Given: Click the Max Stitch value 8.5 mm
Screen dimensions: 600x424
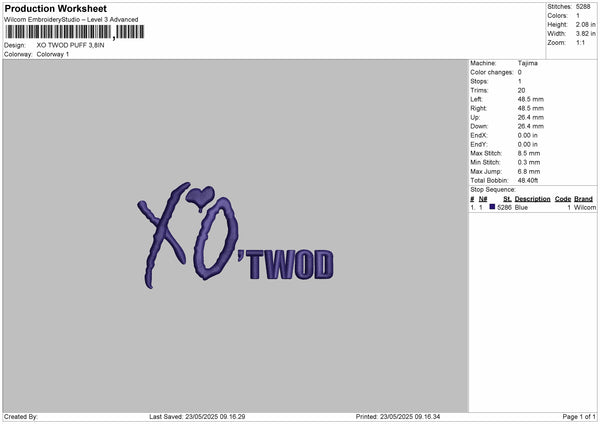Looking at the screenshot, I should pos(529,153).
